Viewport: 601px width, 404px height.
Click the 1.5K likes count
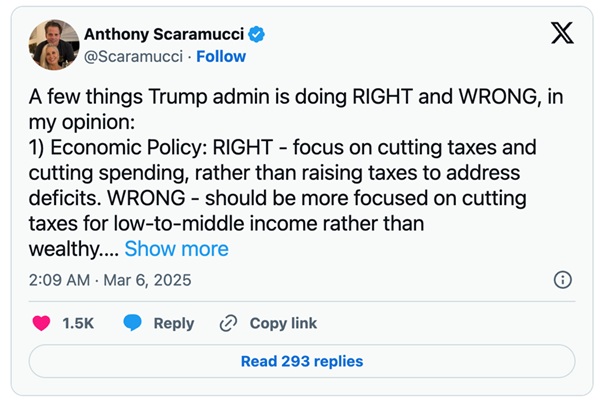click(x=78, y=323)
